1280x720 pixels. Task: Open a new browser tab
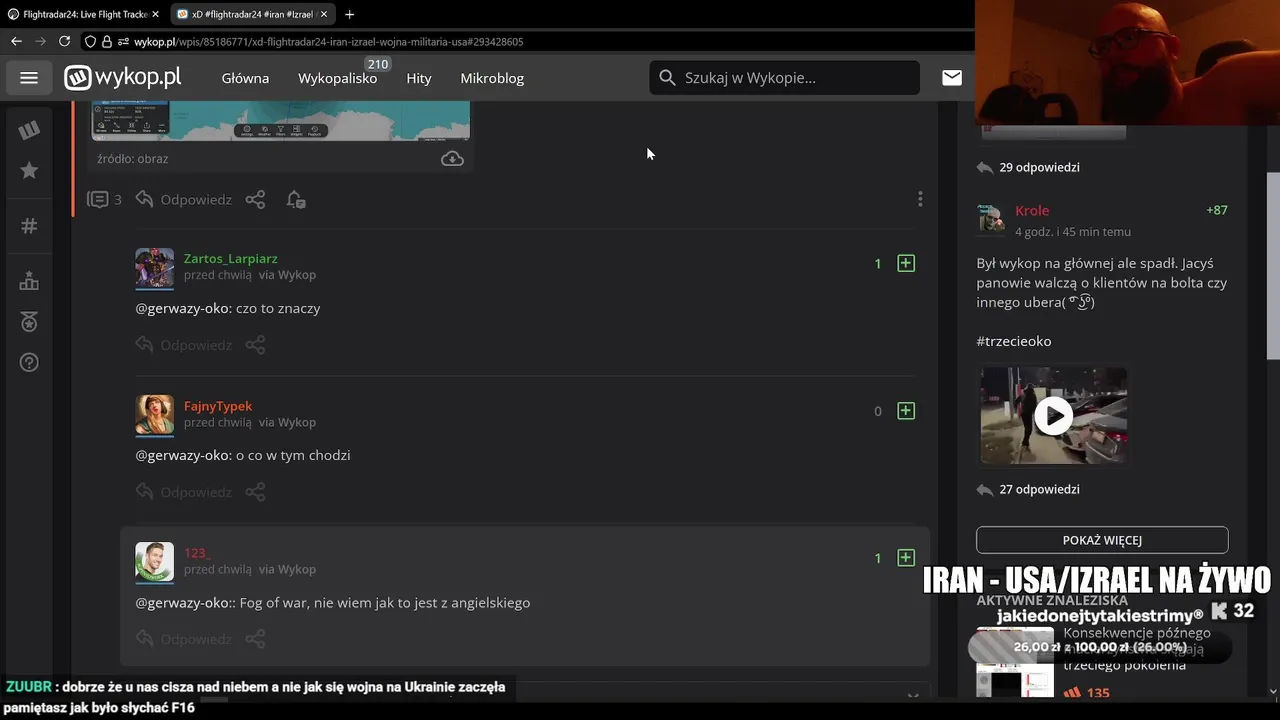pos(349,14)
